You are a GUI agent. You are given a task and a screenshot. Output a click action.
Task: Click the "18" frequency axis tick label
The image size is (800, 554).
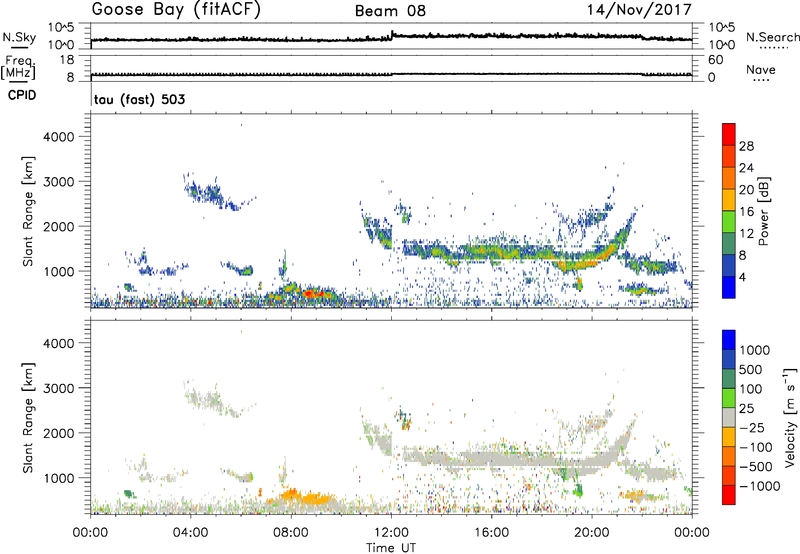tap(67, 60)
